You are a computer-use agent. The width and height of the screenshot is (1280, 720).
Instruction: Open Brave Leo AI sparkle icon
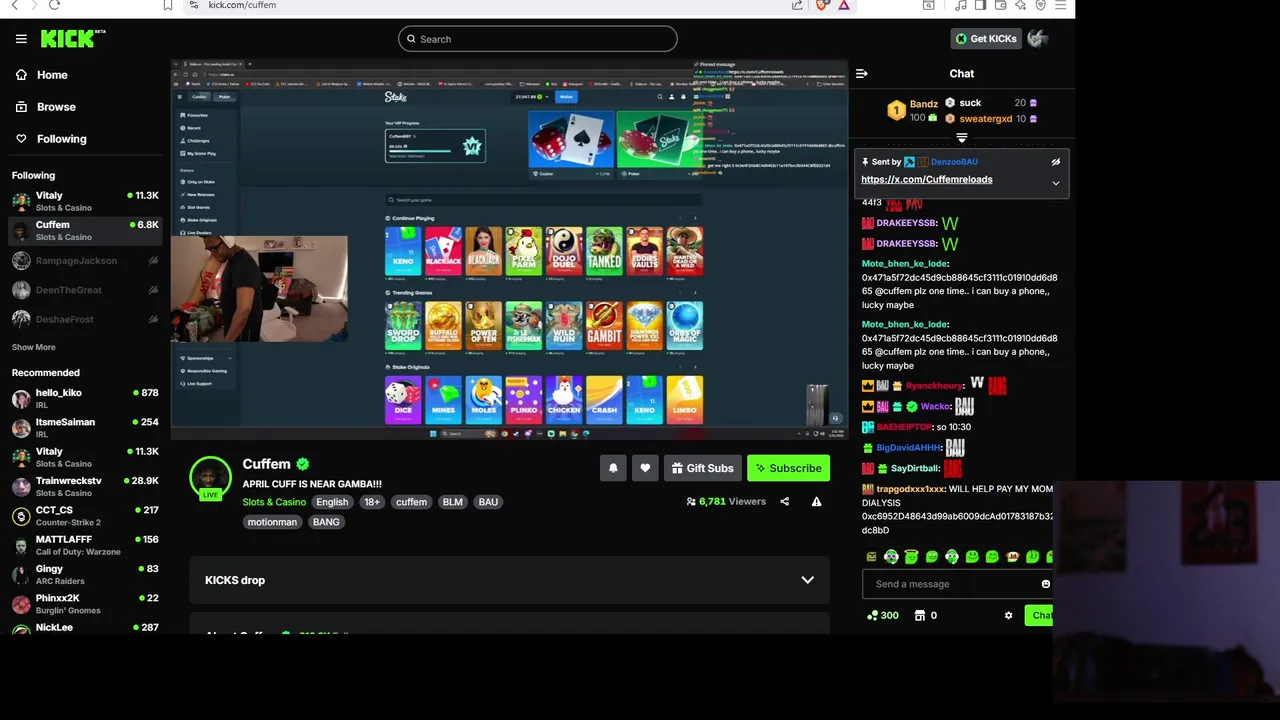[1020, 5]
